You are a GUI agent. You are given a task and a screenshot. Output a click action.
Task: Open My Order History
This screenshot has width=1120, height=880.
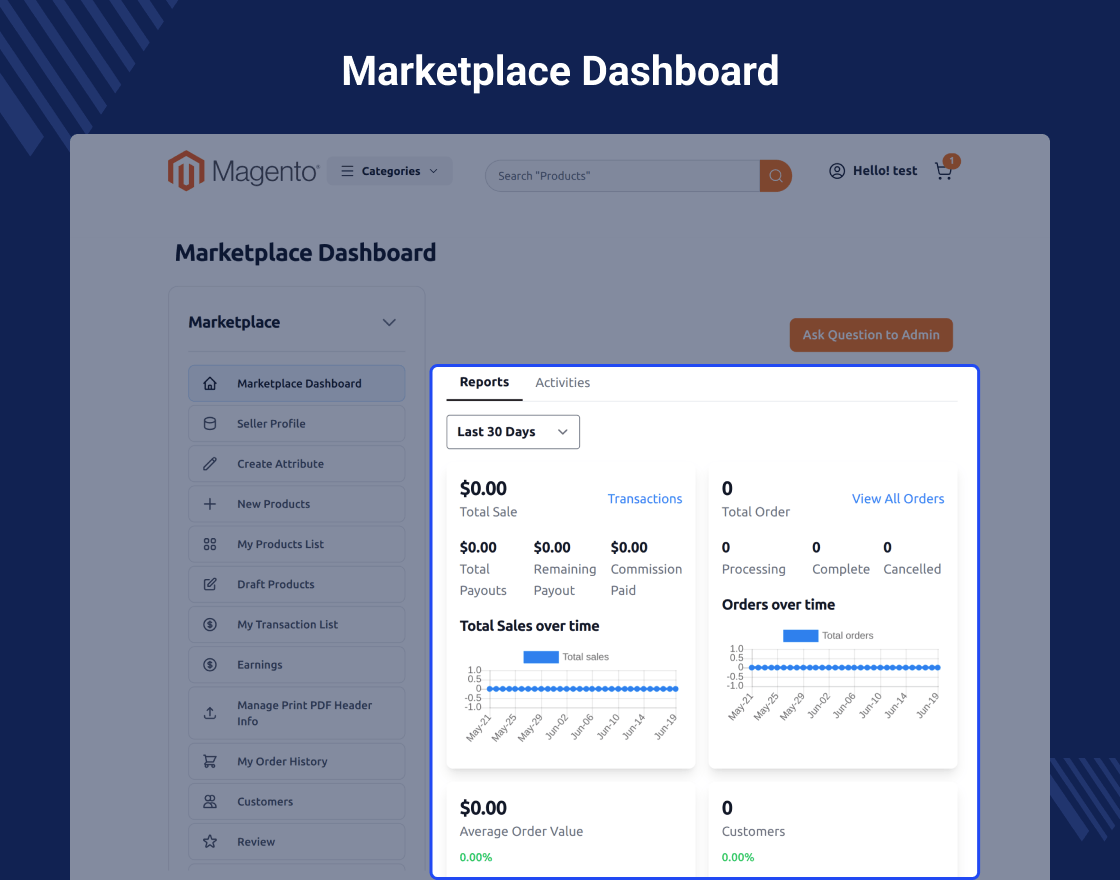tap(296, 761)
